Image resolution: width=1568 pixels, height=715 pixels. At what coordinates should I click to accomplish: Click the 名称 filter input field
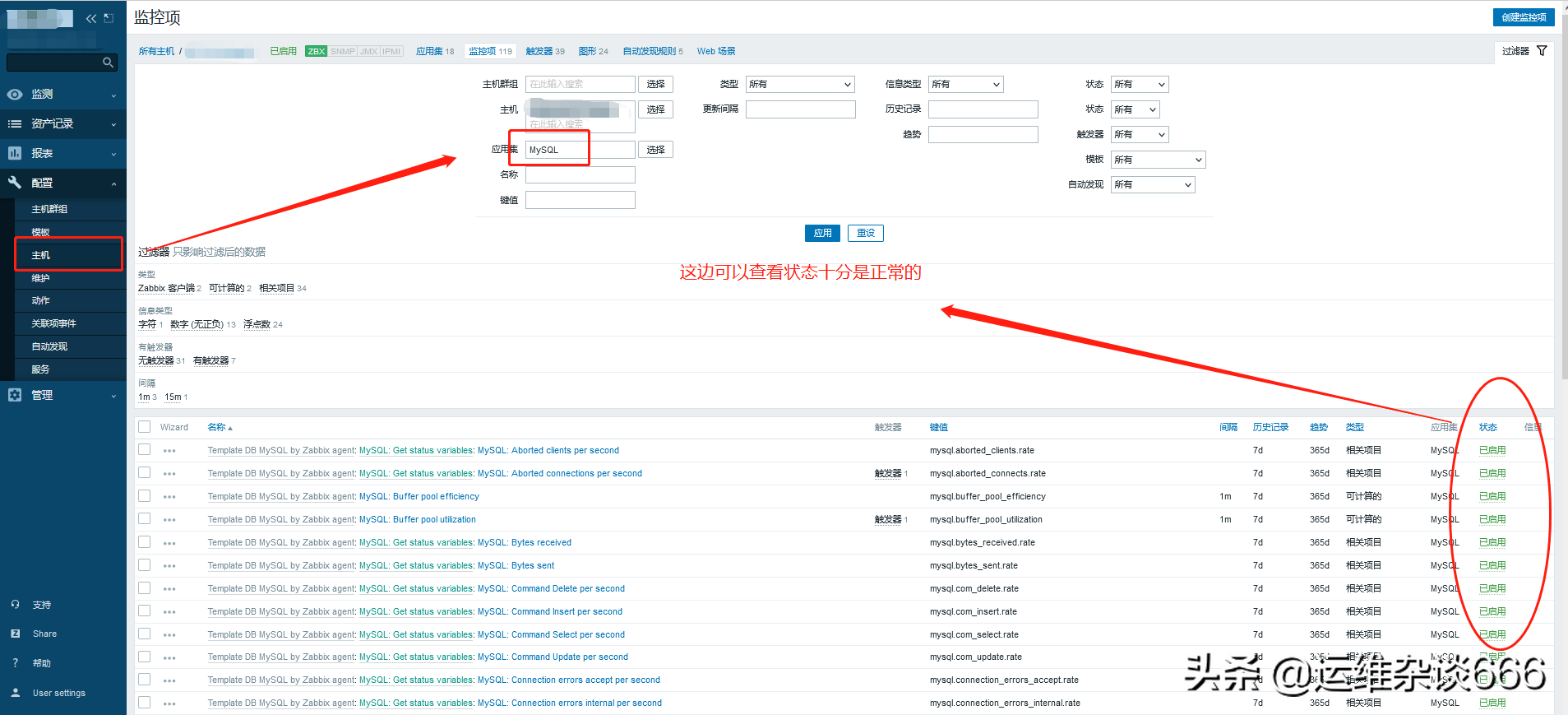tap(580, 174)
